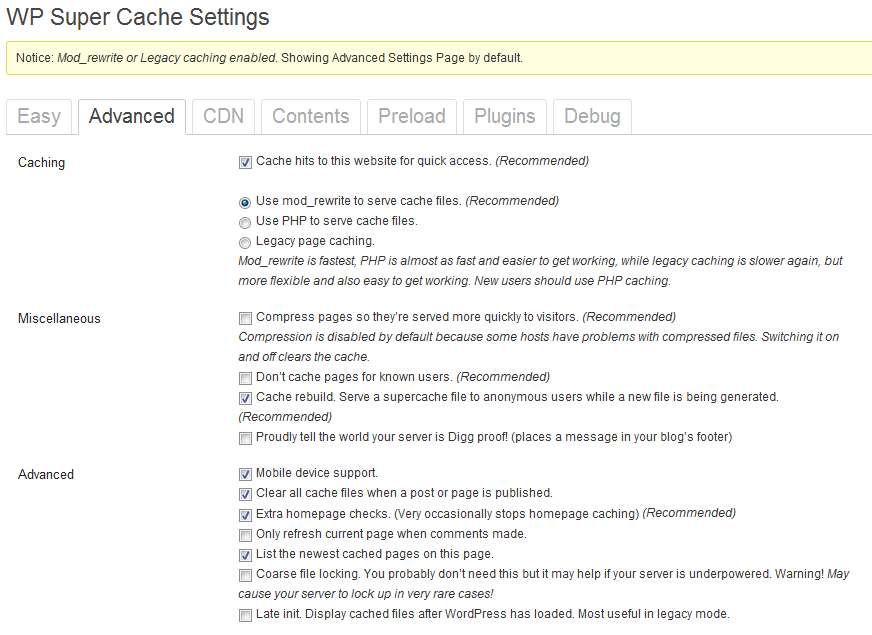Screen dimensions: 872x635
Task: Toggle 'Cache hits to this website' checkbox
Action: 245,162
